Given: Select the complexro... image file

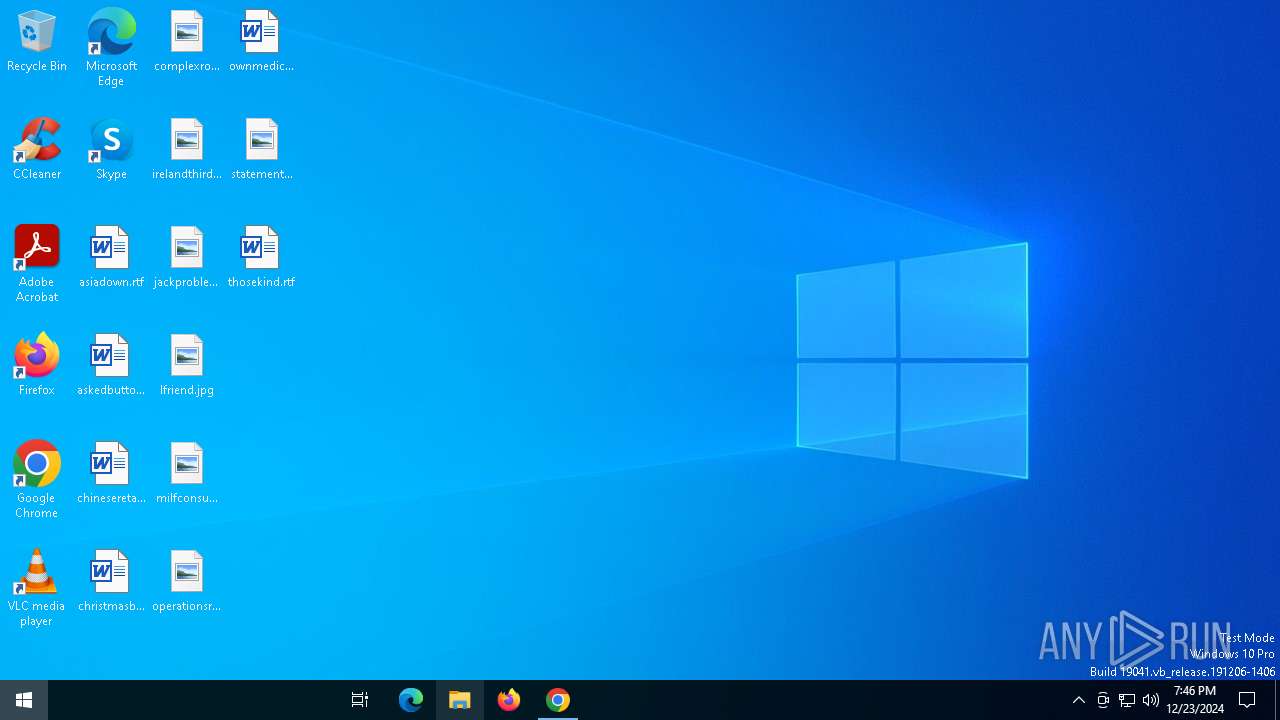Looking at the screenshot, I should click(x=186, y=42).
